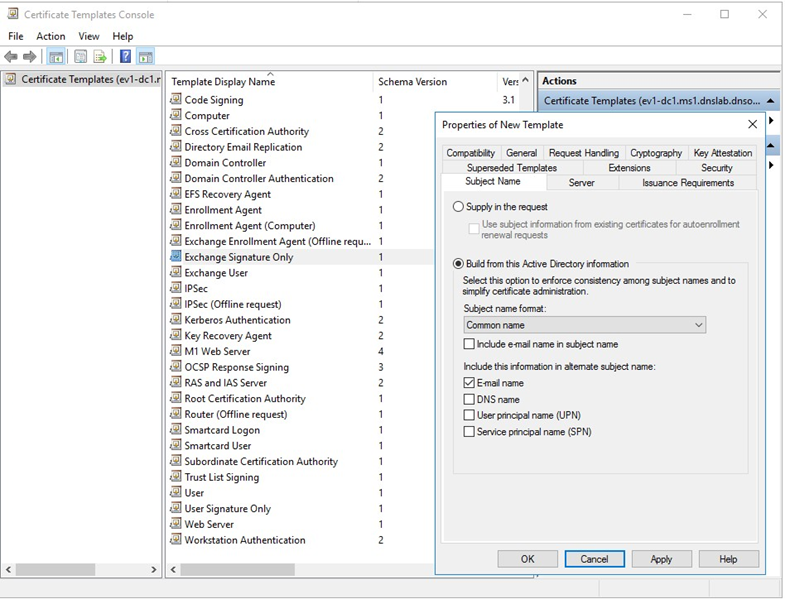Open the View menu

pyautogui.click(x=89, y=36)
